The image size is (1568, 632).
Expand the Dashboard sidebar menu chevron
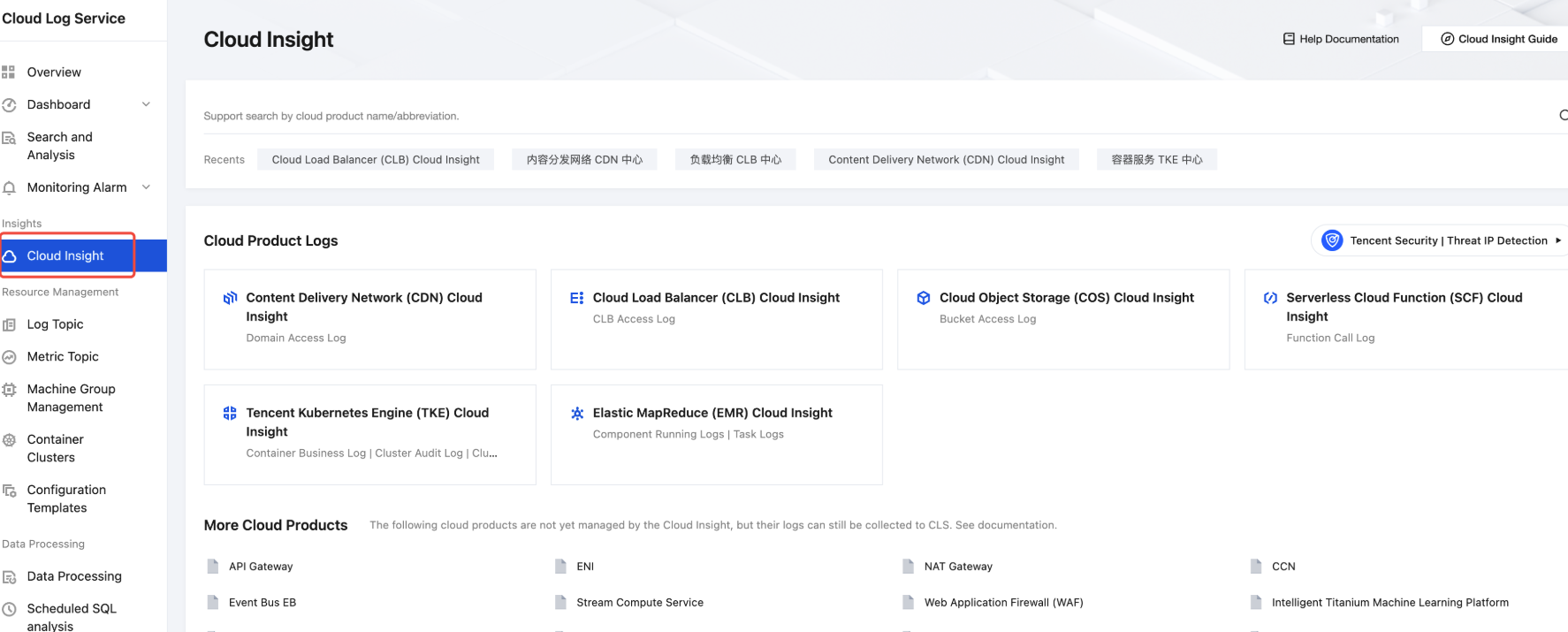(146, 104)
